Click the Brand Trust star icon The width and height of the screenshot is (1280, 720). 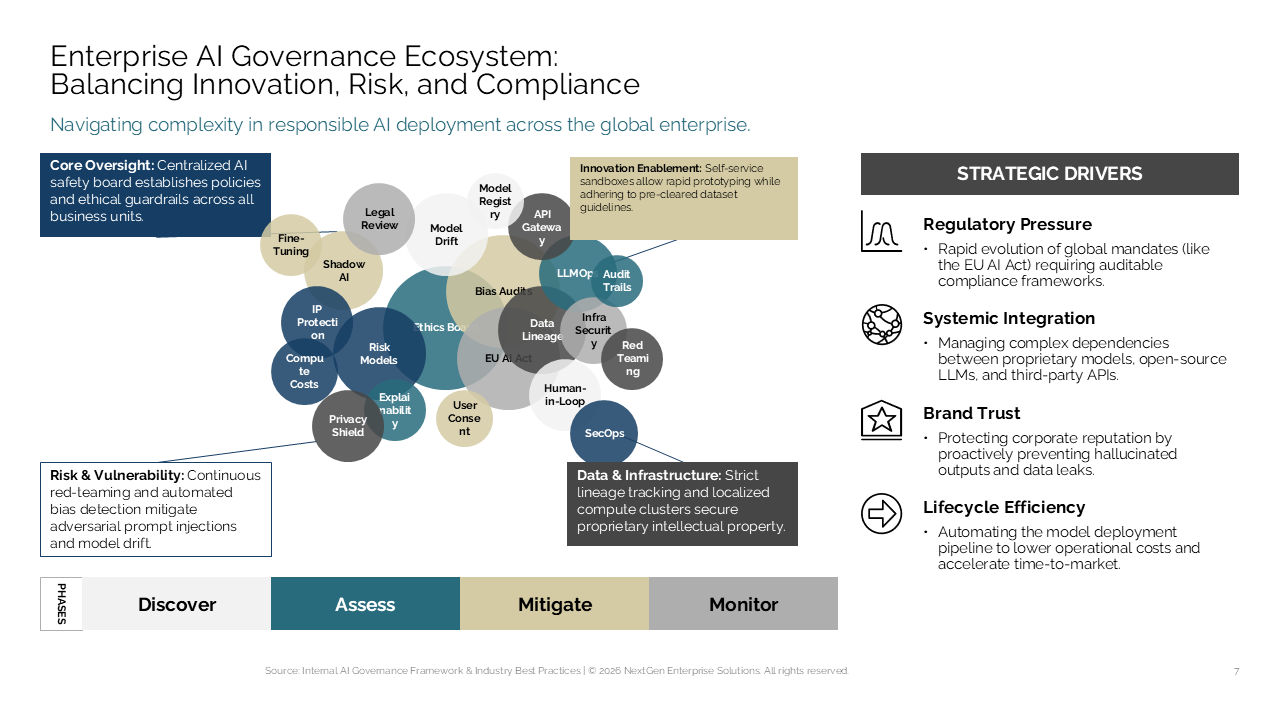pos(881,420)
